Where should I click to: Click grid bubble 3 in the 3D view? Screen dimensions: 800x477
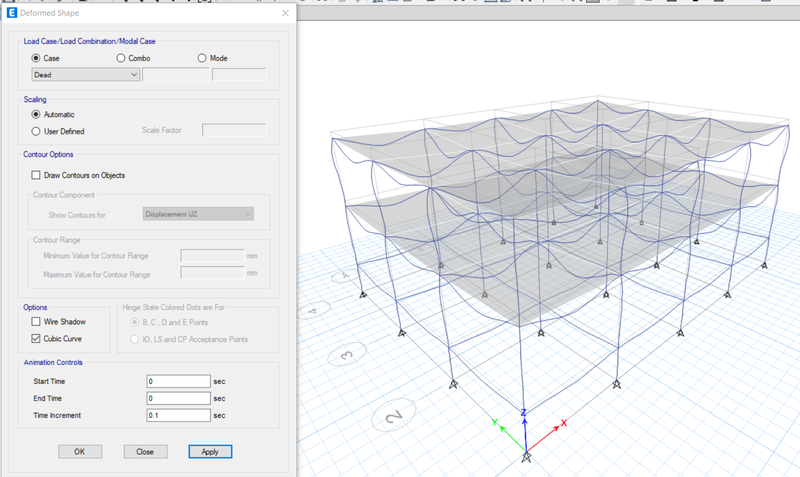point(347,354)
